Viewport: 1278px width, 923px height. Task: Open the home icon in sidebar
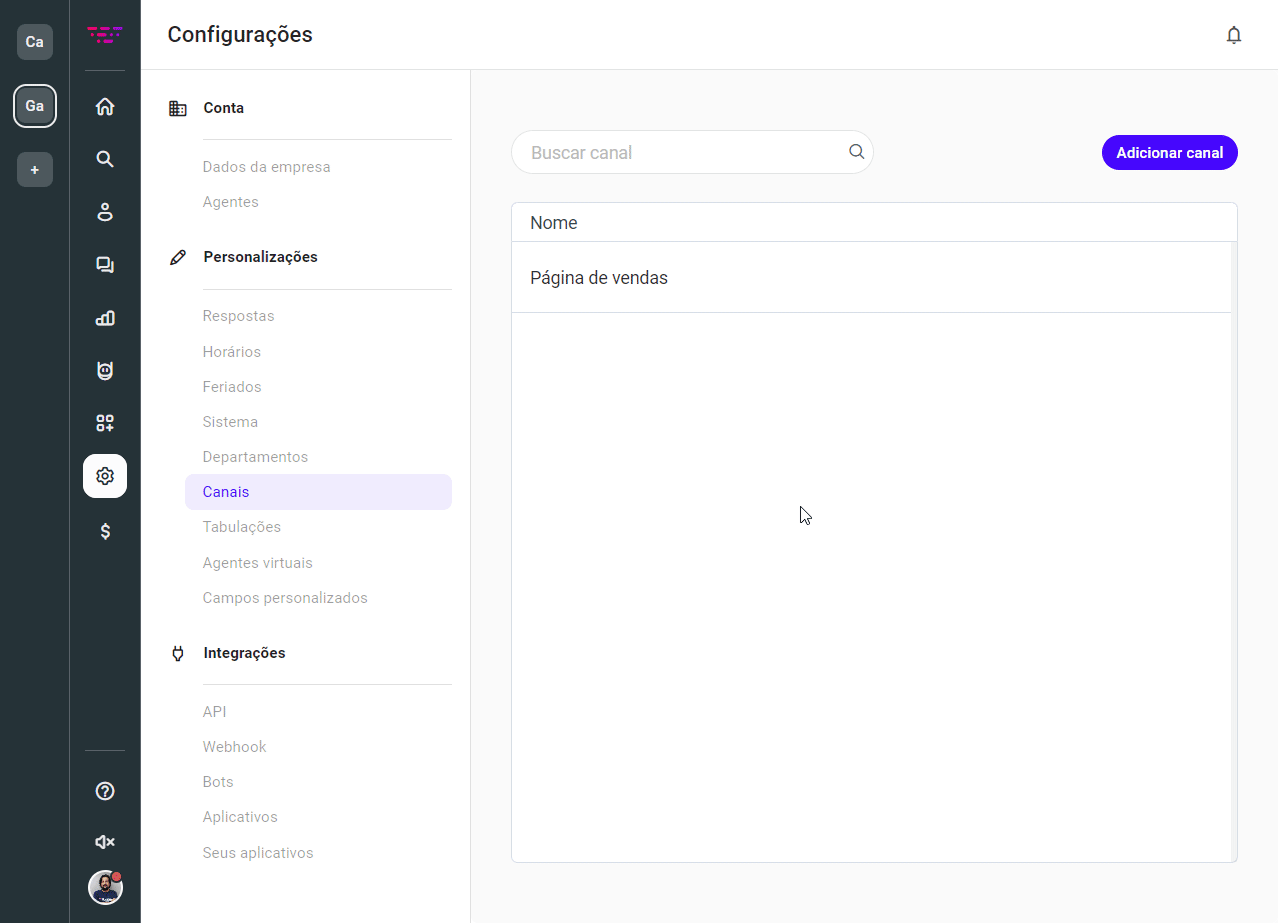coord(105,107)
